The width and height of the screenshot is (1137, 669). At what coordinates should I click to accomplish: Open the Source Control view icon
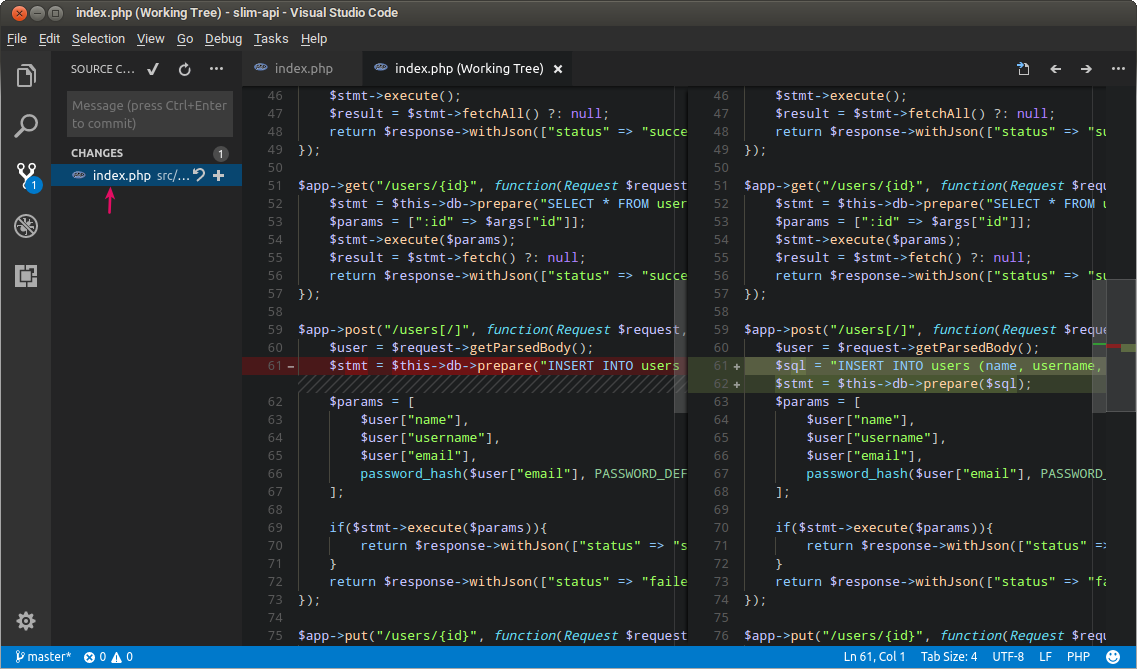coord(26,177)
